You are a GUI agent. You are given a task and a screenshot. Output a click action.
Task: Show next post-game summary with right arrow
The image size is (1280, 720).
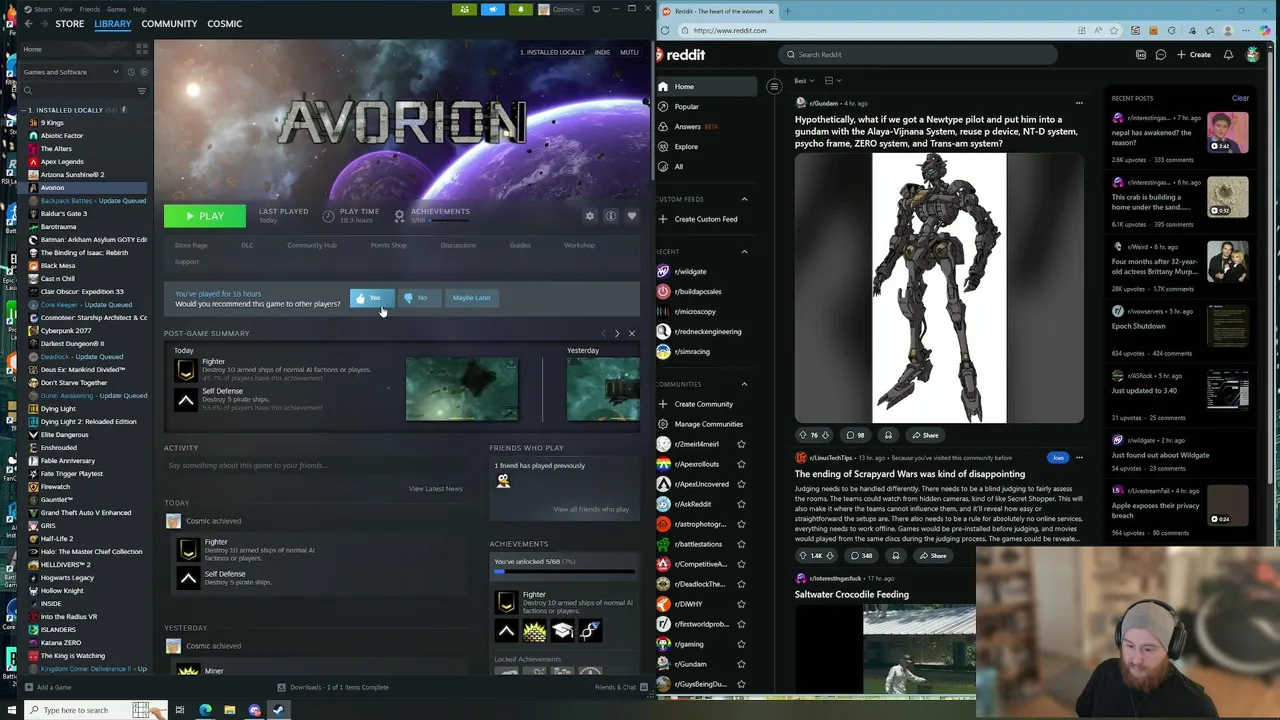616,333
